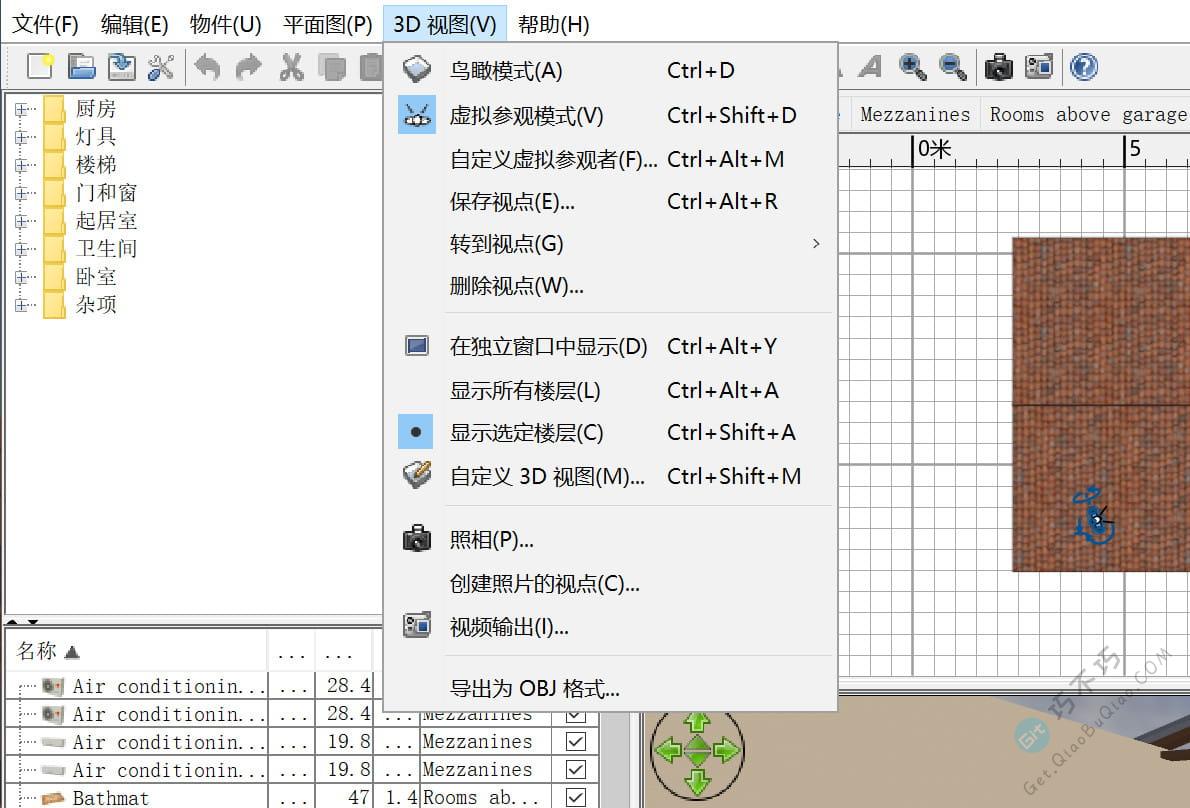Cut the selection with the scissors icon
The image size is (1190, 808).
tap(291, 67)
